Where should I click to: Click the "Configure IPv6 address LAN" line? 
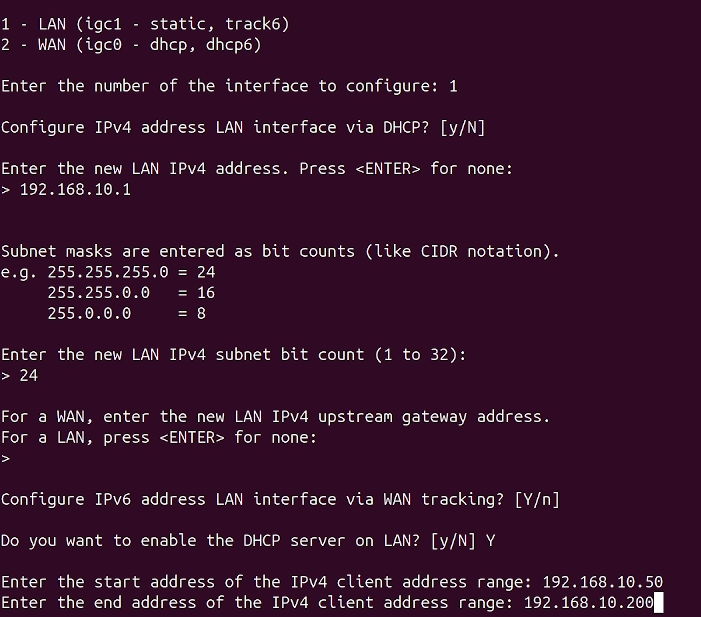[x=280, y=499]
